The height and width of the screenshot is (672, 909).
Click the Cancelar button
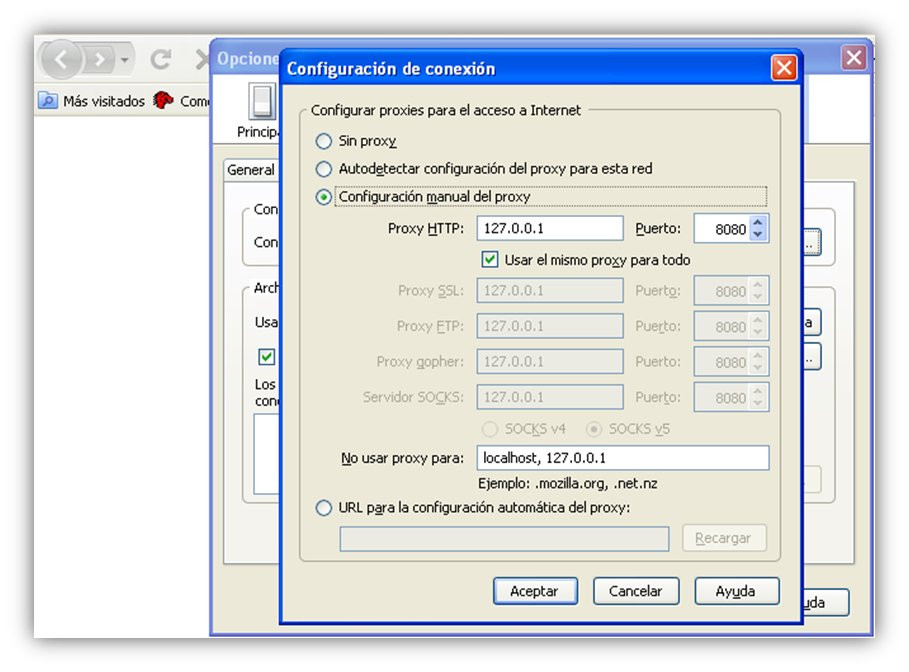[635, 591]
